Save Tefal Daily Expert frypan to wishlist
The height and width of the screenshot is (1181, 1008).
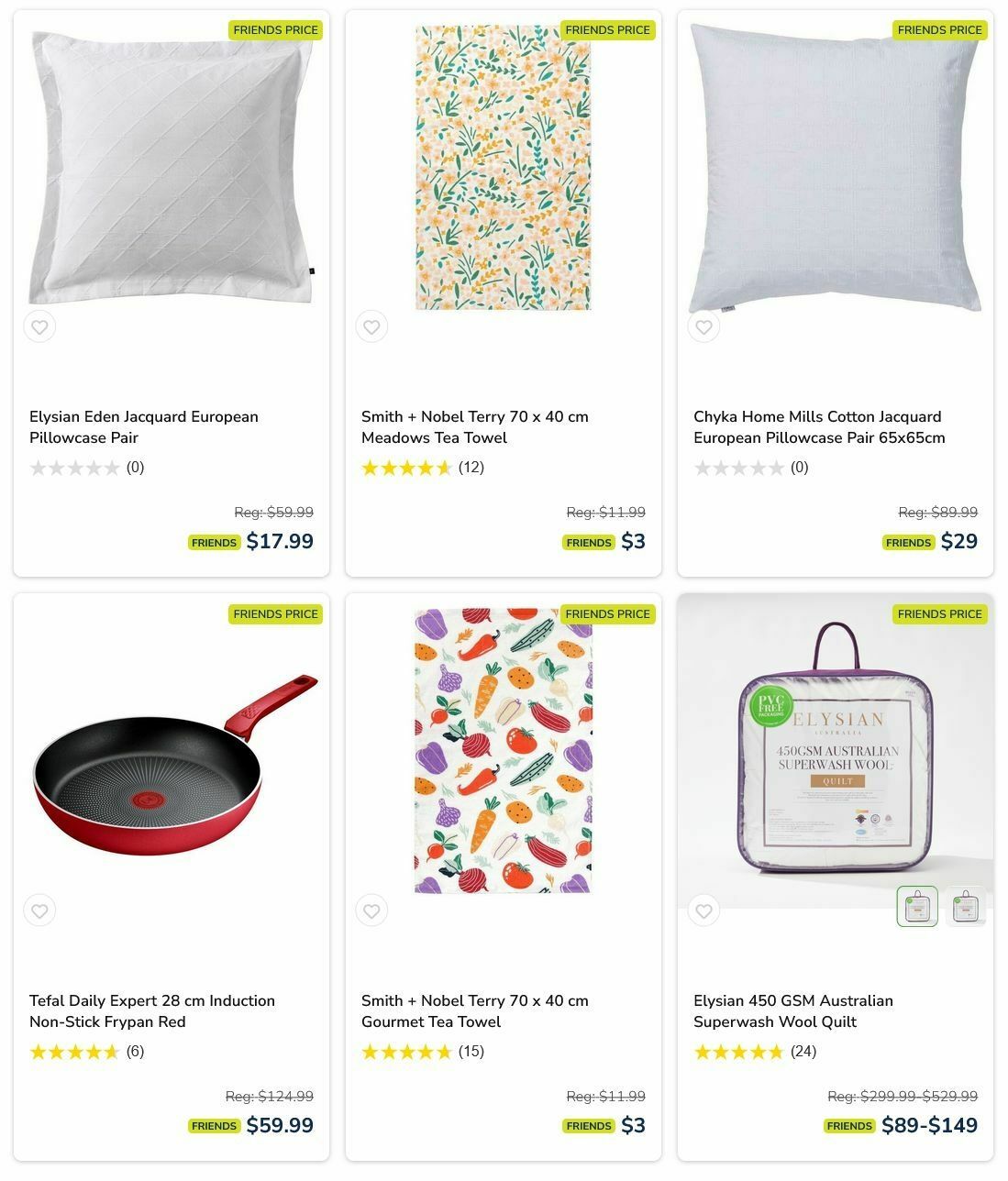pyautogui.click(x=39, y=911)
